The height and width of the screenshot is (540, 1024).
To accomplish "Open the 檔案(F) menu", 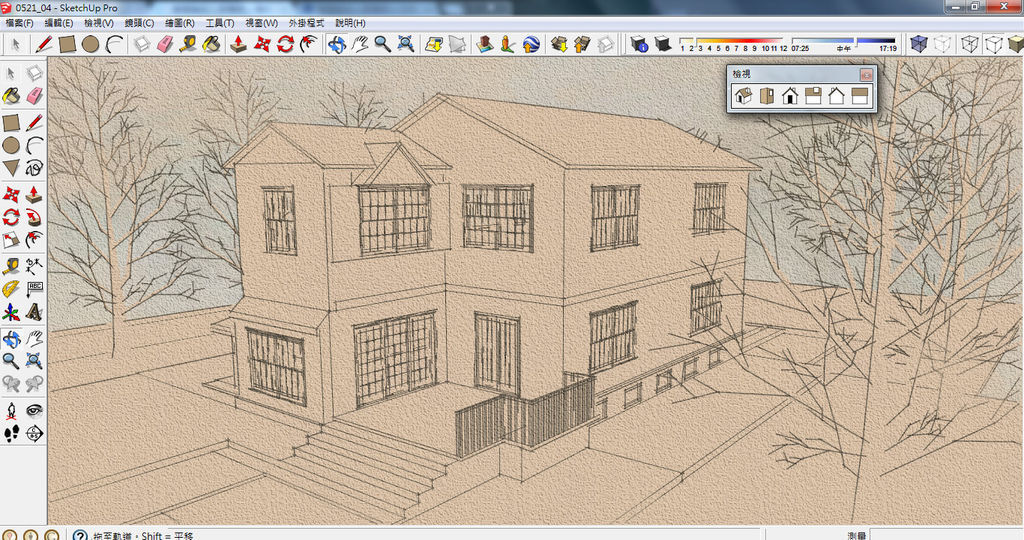I will pyautogui.click(x=20, y=23).
